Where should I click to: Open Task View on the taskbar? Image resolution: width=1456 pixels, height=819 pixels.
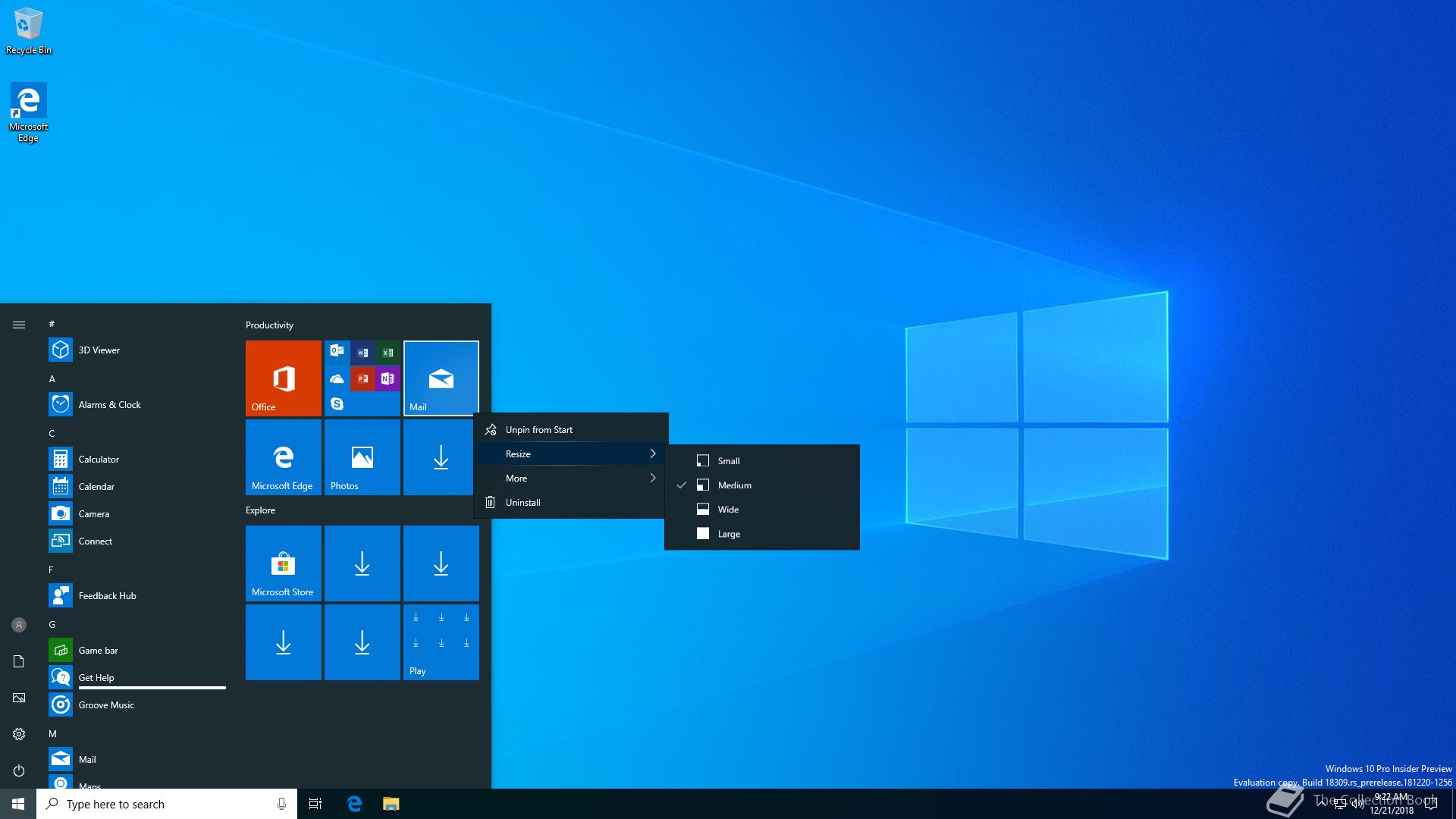315,804
